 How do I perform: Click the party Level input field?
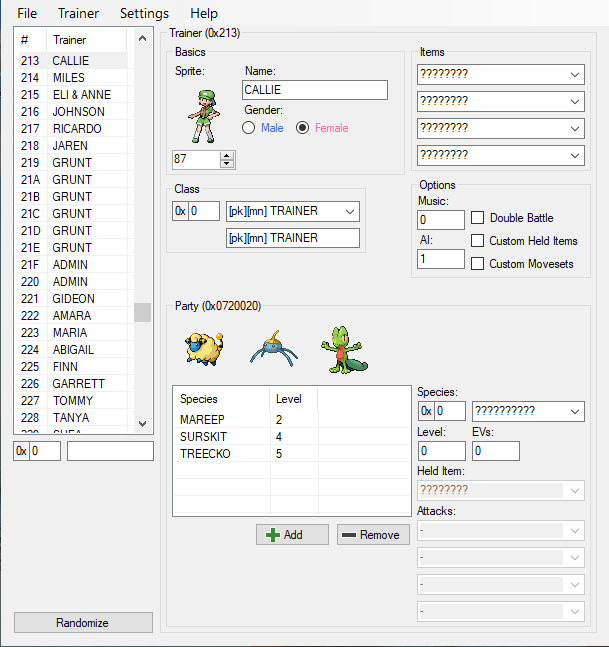click(x=441, y=451)
